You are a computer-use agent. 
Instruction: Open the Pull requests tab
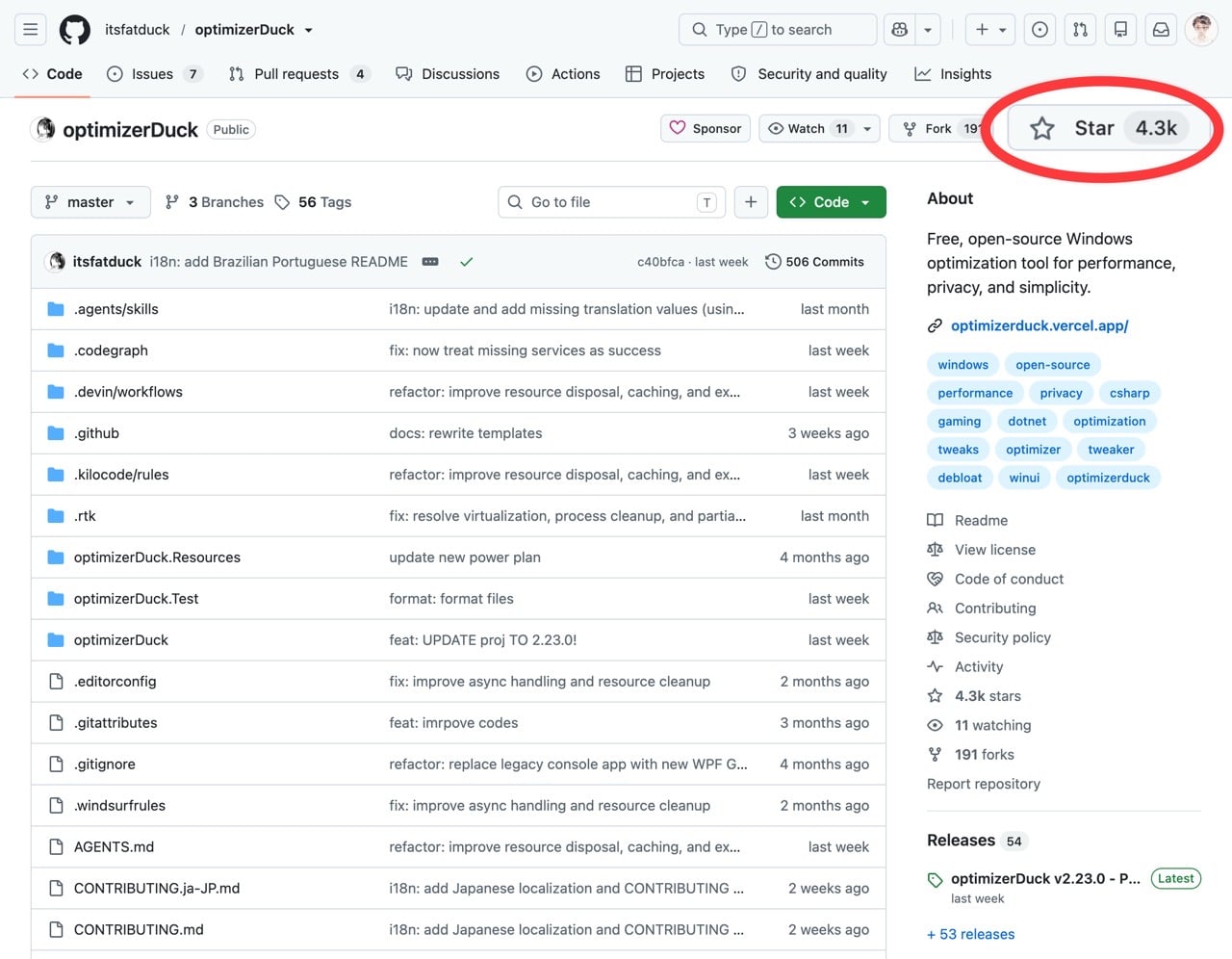[298, 74]
